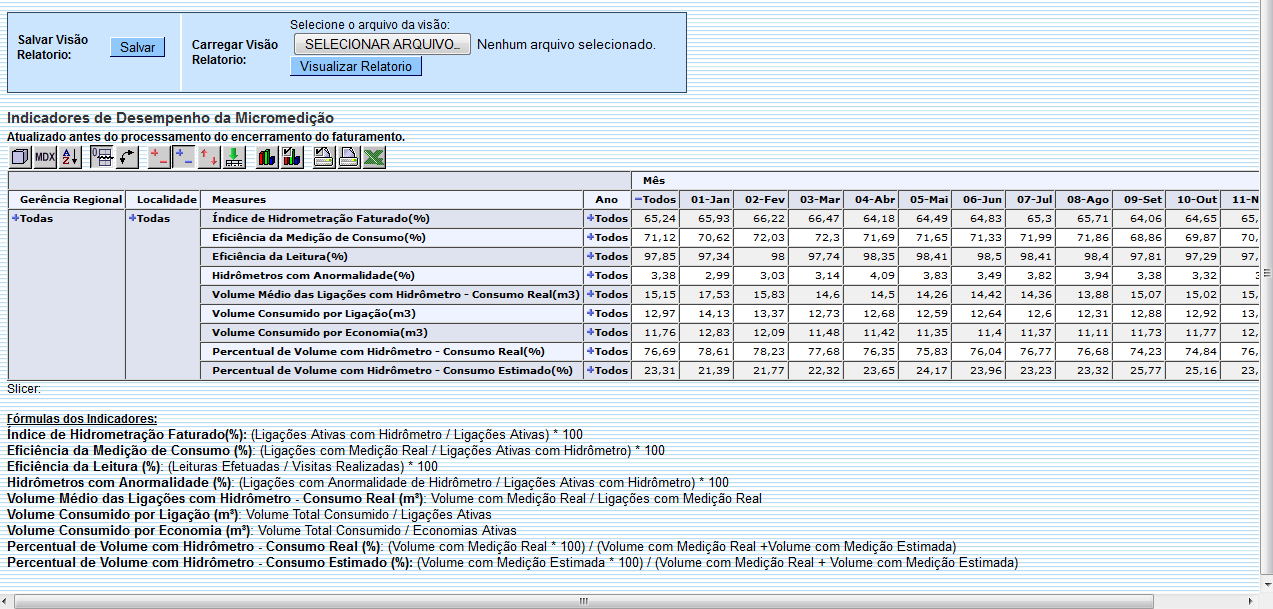This screenshot has width=1273, height=609.
Task: Open chart configuration with checkmark icon
Action: pyautogui.click(x=292, y=157)
